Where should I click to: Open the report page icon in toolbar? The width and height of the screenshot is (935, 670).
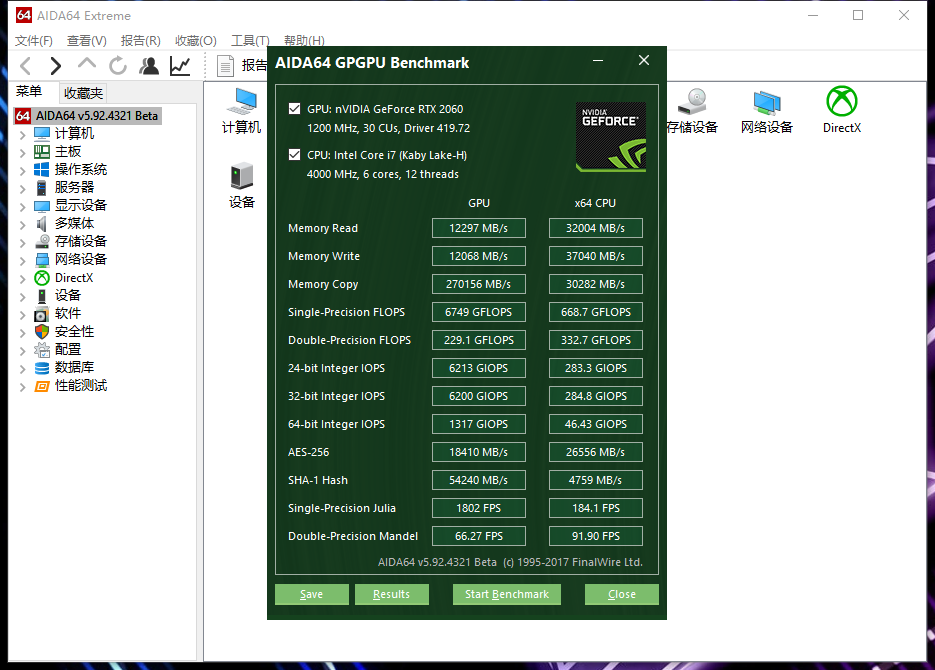point(225,66)
